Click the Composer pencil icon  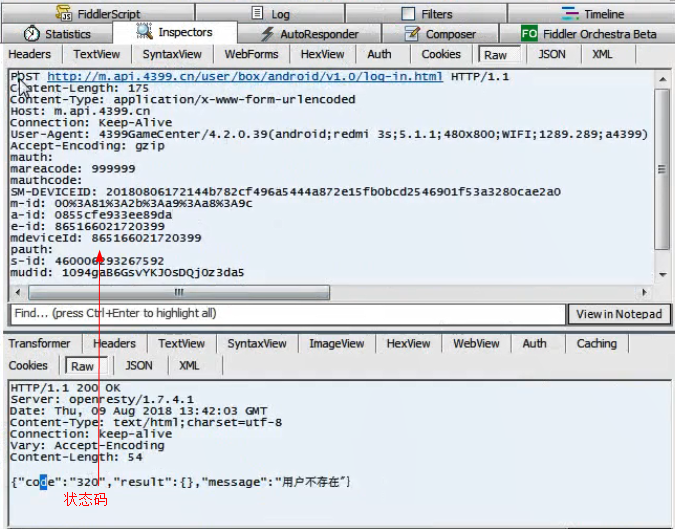(x=412, y=33)
